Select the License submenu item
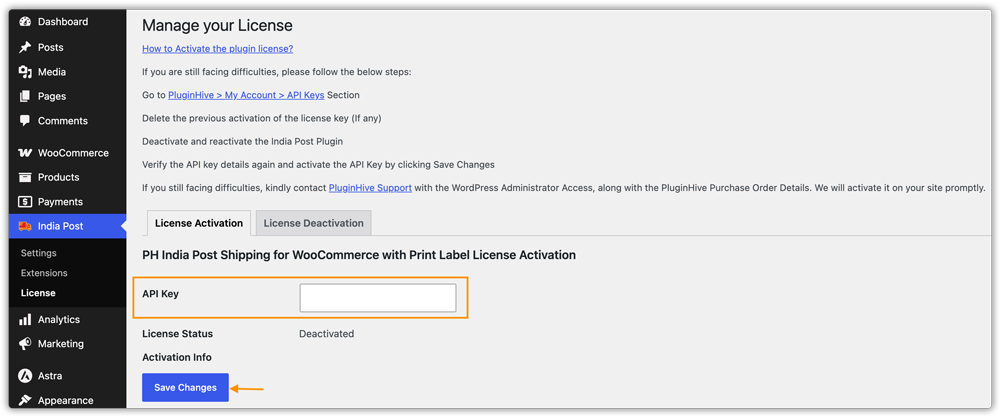Screen dimensions: 1000x418 (38, 294)
